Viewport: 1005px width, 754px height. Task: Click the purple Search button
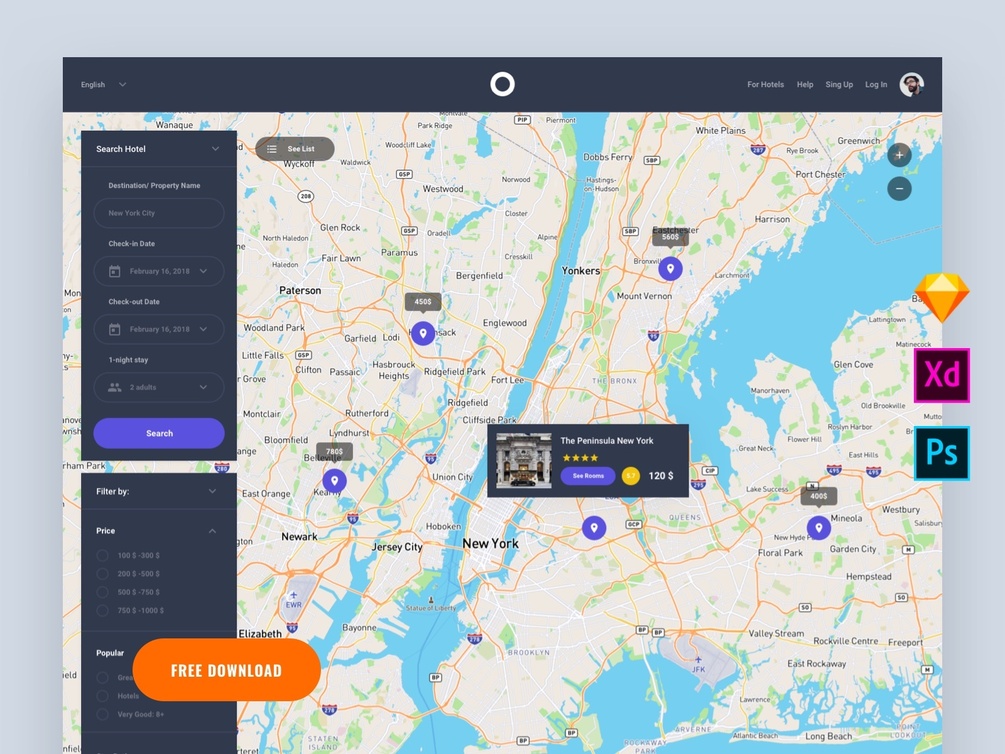pyautogui.click(x=159, y=433)
